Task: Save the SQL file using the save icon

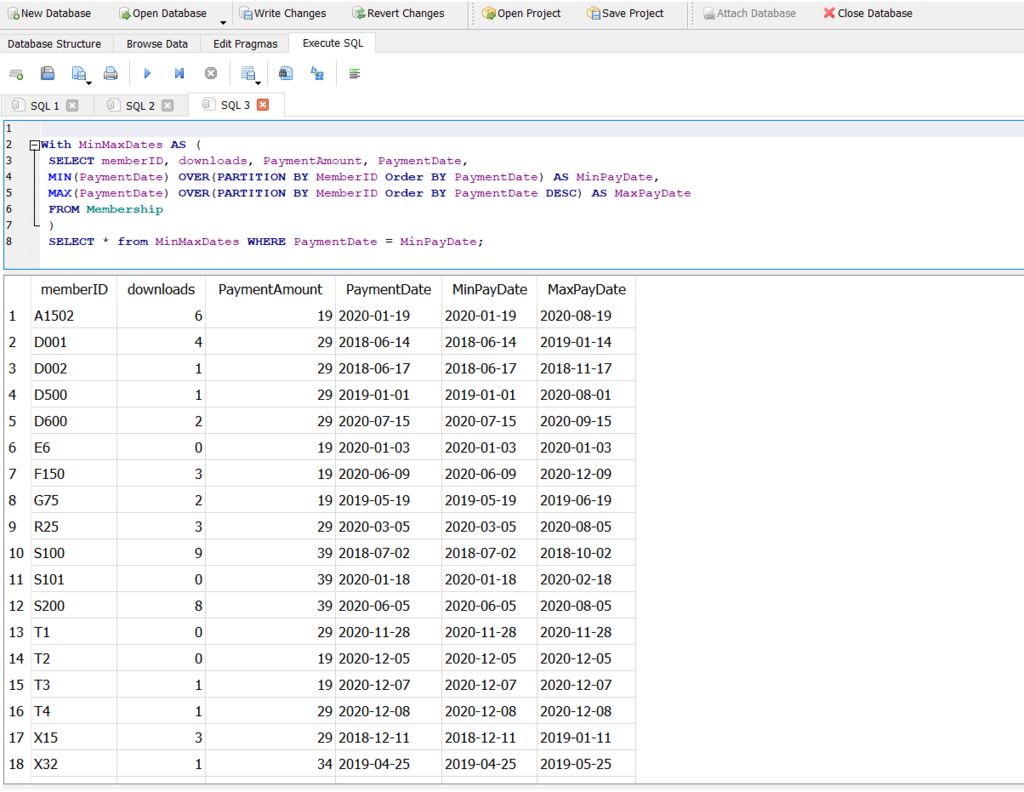Action: click(x=76, y=73)
